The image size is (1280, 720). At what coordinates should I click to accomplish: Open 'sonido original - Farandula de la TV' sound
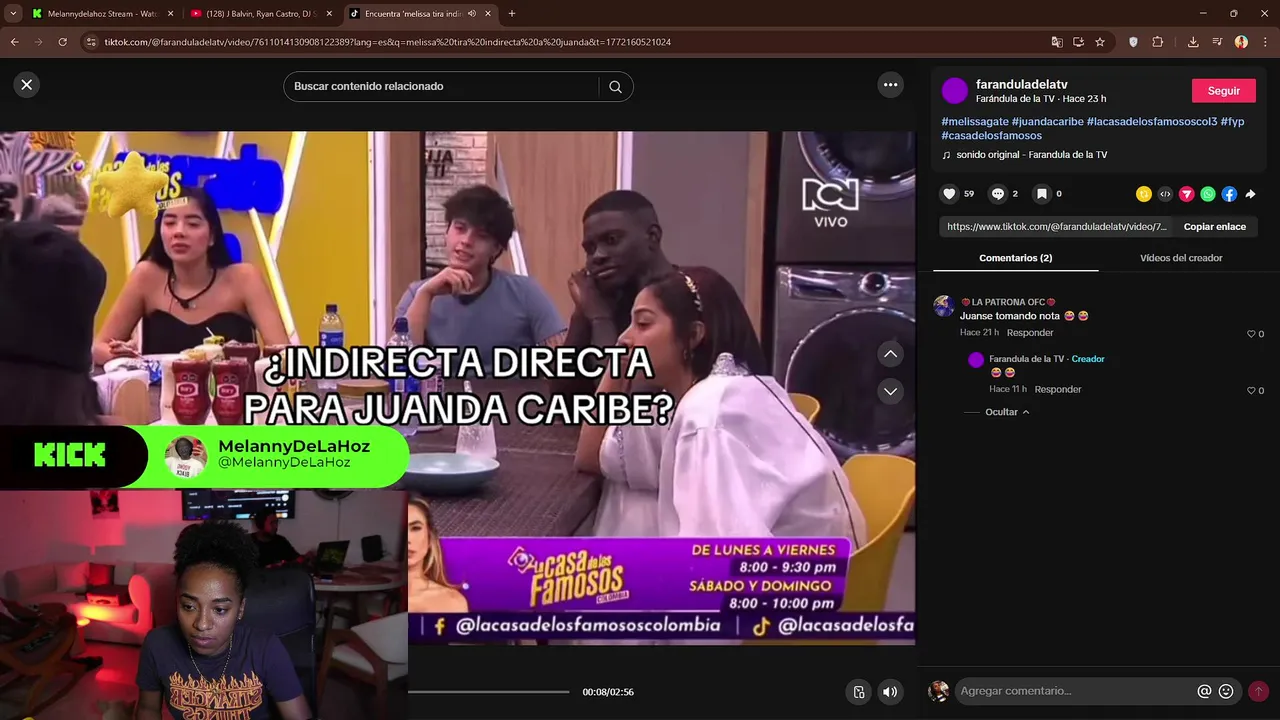1031,155
